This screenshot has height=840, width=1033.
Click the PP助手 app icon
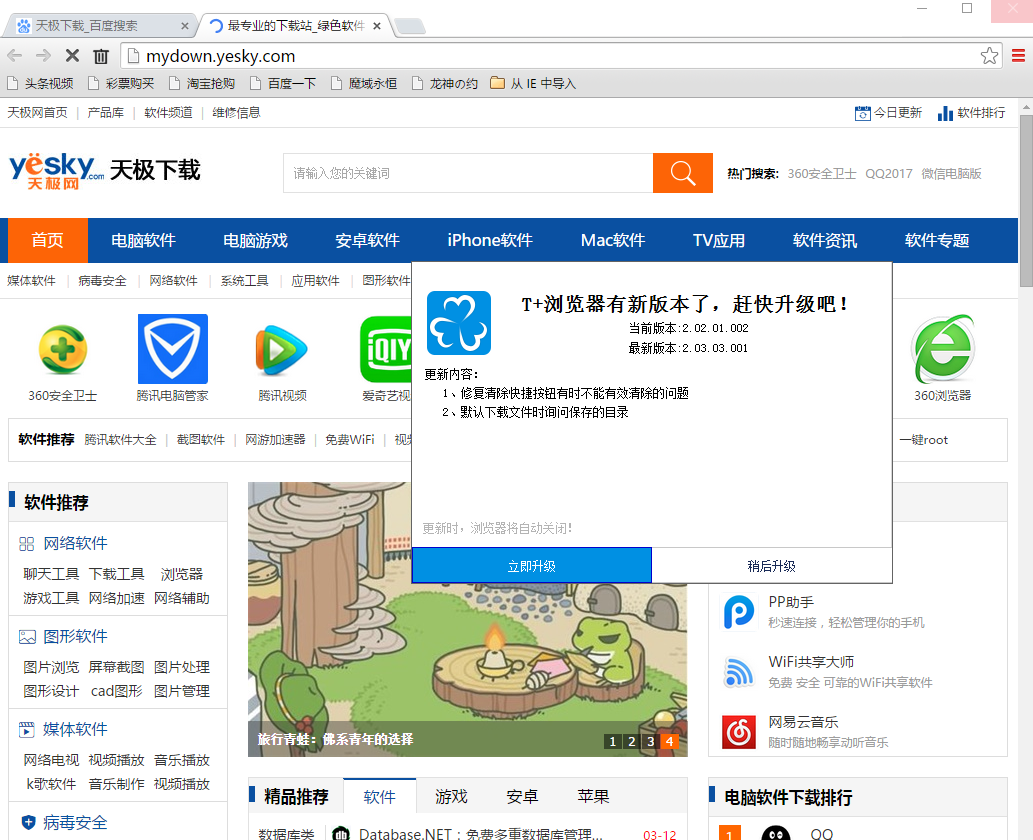pyautogui.click(x=739, y=612)
